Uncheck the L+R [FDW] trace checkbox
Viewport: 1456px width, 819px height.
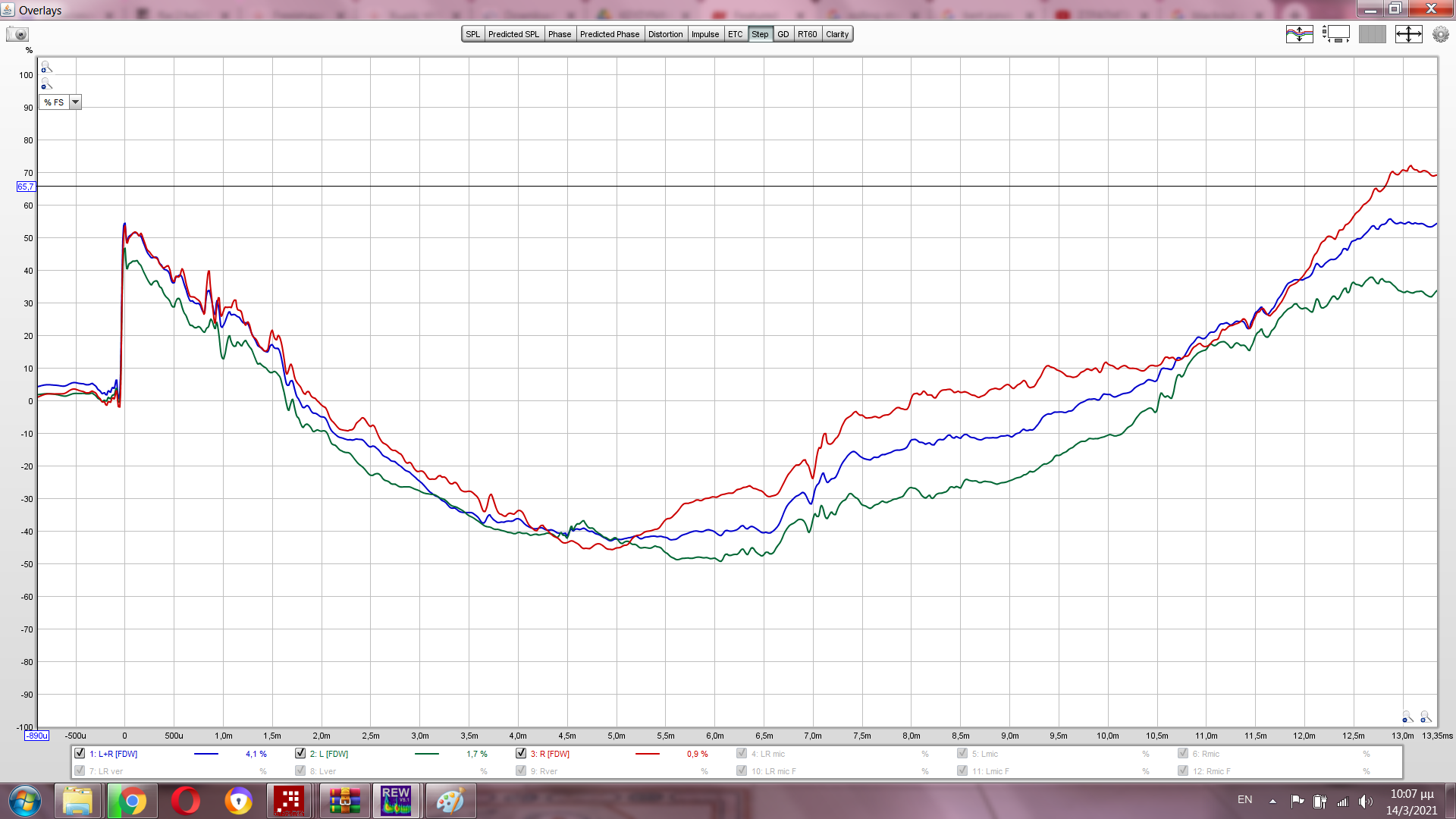80,753
